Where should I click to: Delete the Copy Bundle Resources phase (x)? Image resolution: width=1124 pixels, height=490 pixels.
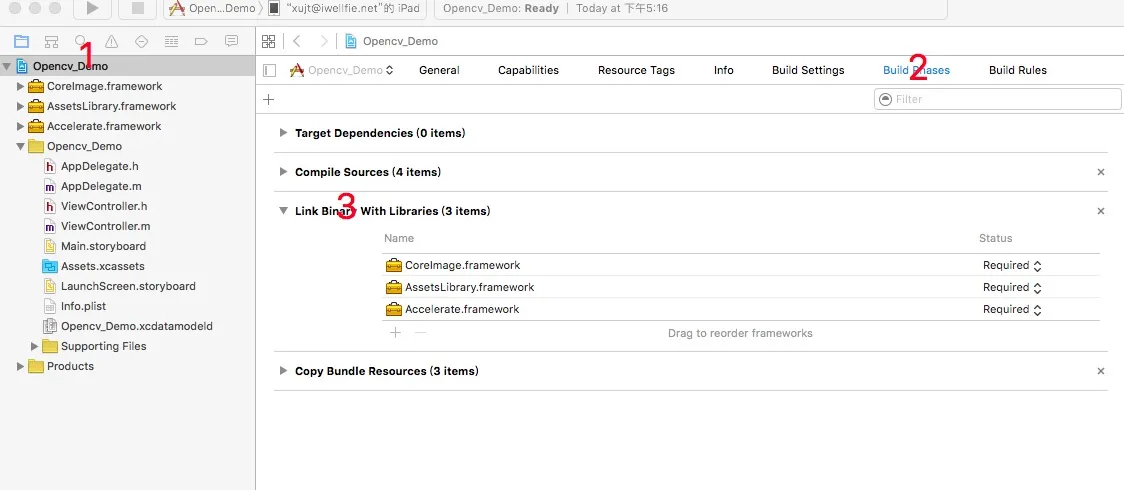pos(1101,370)
